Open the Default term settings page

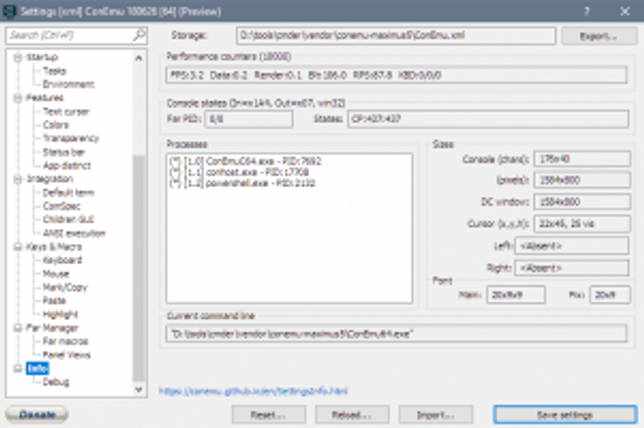pyautogui.click(x=68, y=193)
